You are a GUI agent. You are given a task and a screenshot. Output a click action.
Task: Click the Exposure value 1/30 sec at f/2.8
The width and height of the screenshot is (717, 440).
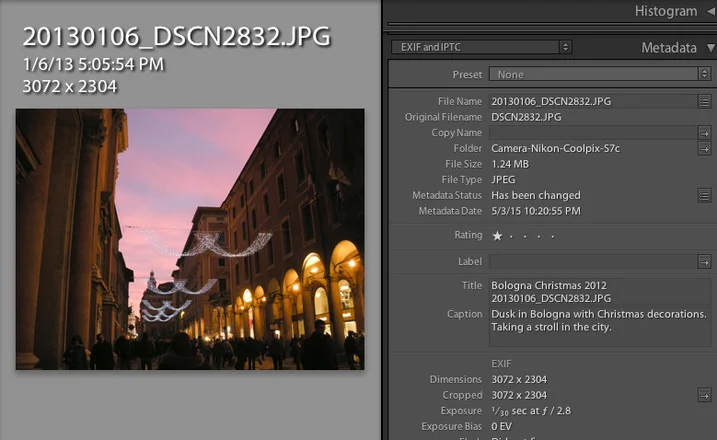[531, 411]
